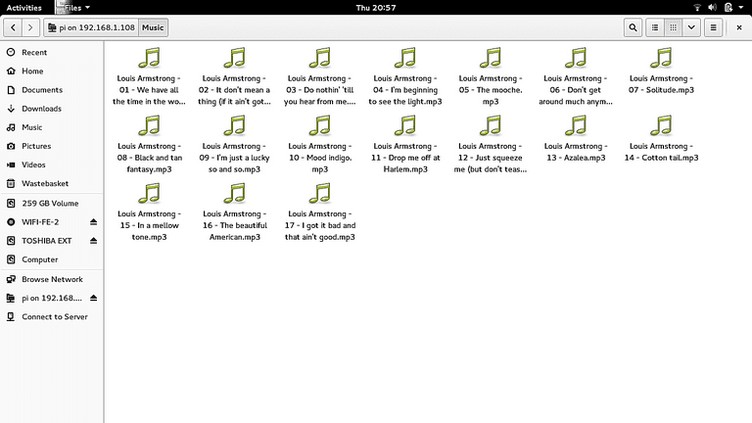This screenshot has width=752, height=423.
Task: Select track 04 I'm beginning to see the light icon
Action: (405, 58)
